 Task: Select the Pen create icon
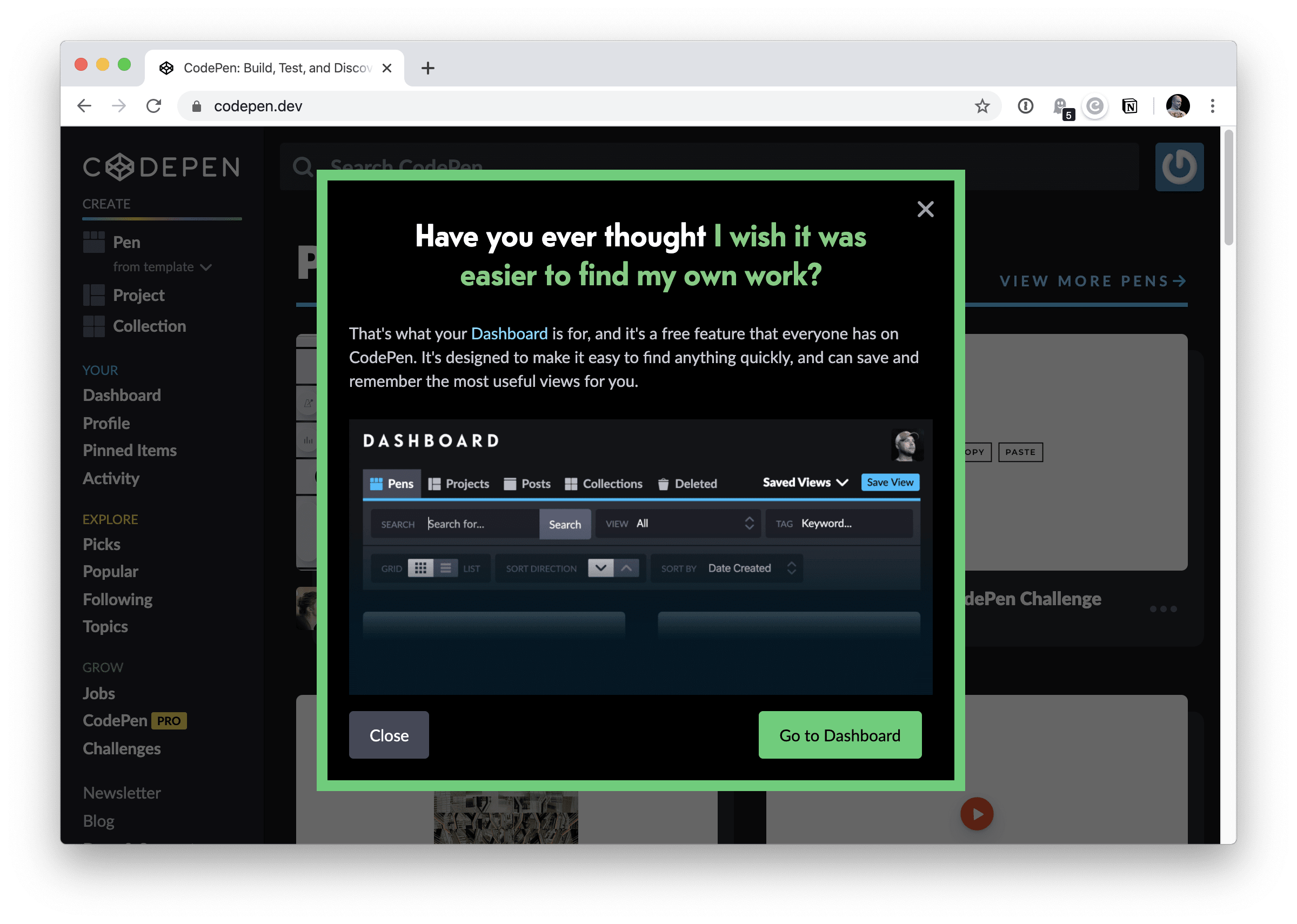[95, 243]
